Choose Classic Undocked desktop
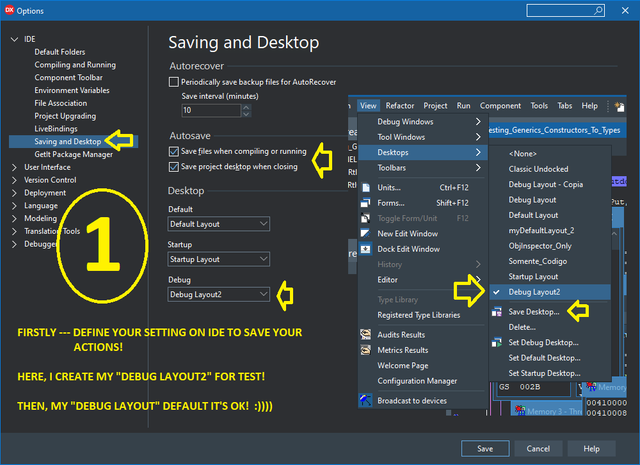 (x=550, y=169)
